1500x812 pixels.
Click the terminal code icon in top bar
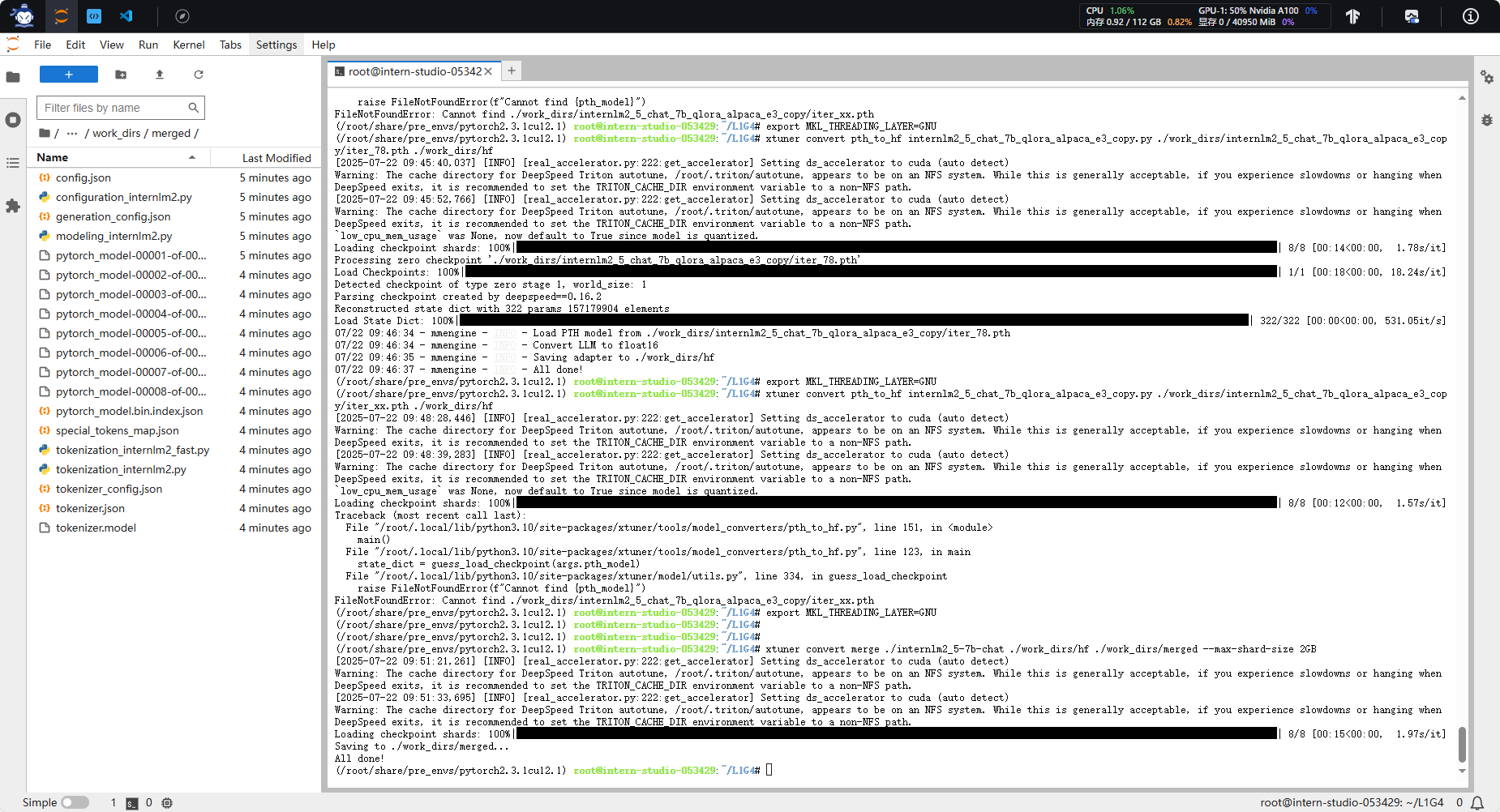[94, 16]
